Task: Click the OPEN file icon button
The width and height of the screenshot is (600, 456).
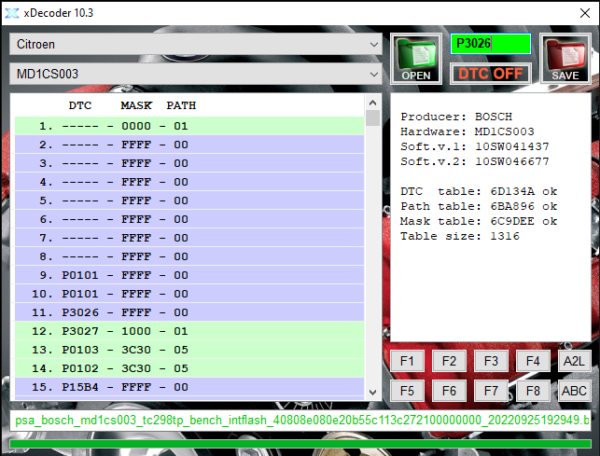Action: click(x=417, y=59)
